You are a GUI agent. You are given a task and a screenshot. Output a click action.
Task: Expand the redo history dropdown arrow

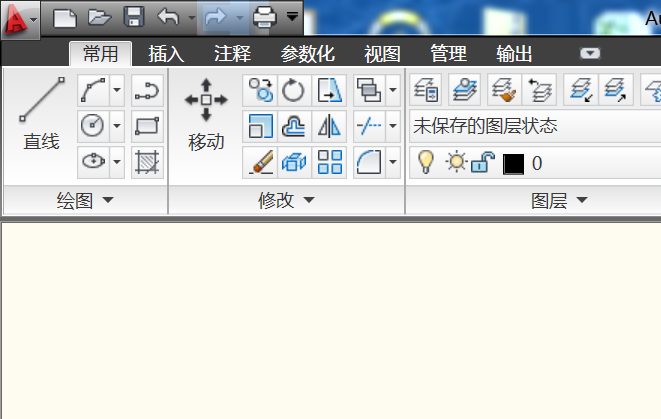(240, 18)
